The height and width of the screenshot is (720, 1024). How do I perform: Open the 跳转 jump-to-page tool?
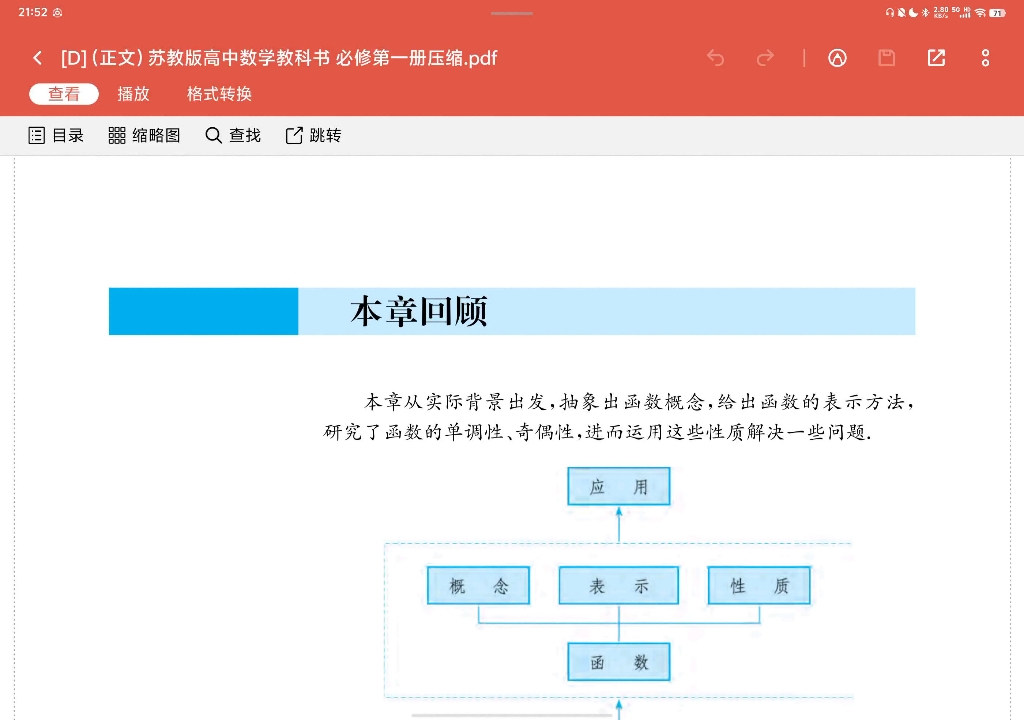(313, 135)
